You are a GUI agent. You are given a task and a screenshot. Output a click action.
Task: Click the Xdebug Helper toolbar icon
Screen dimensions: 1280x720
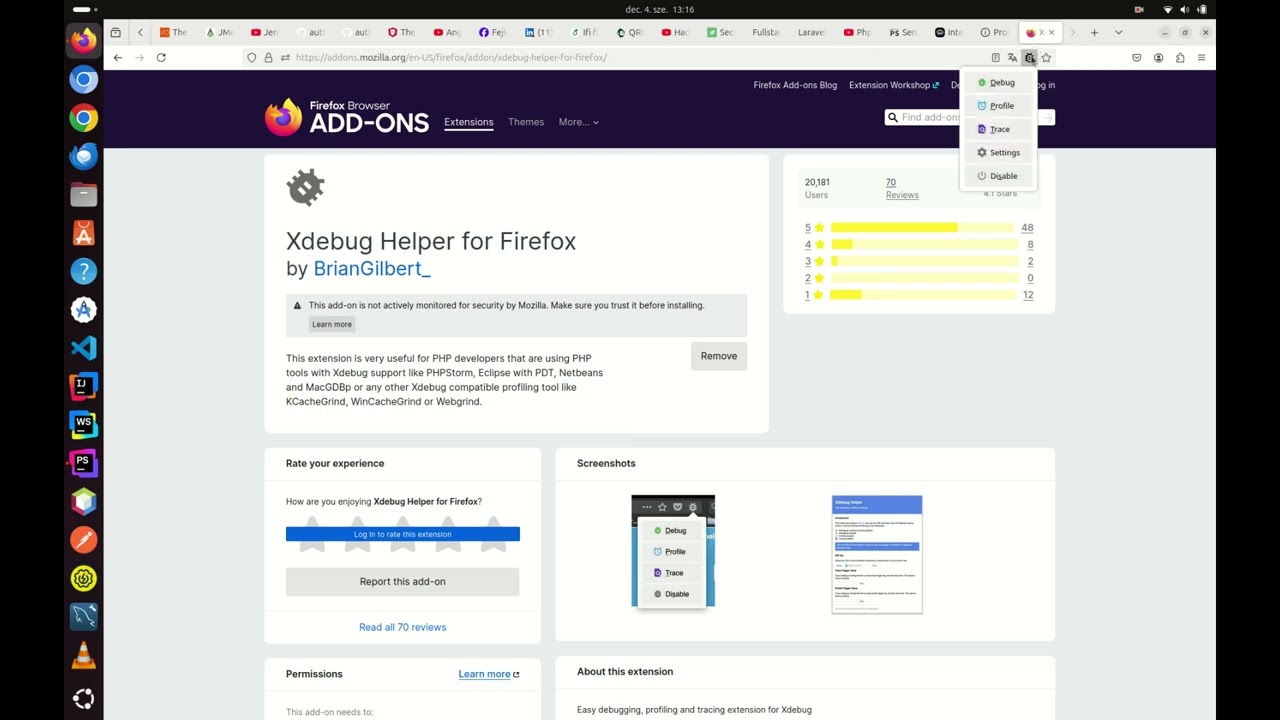1029,58
